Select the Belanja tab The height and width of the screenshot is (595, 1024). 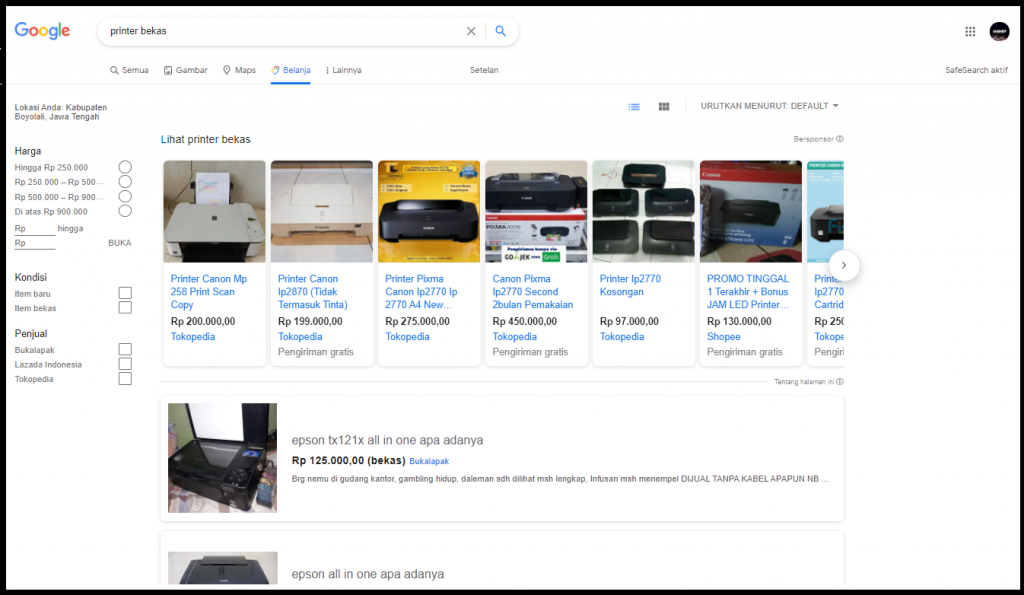(291, 70)
